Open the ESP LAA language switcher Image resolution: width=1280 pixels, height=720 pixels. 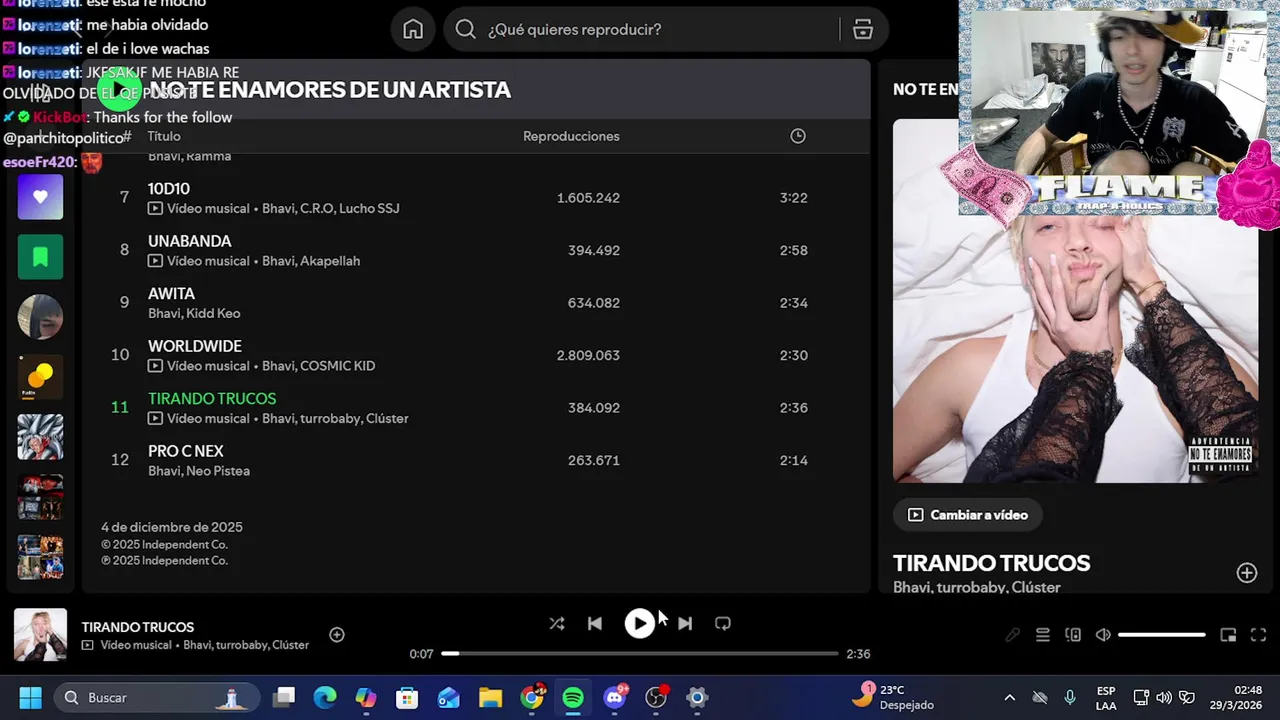[x=1106, y=697]
